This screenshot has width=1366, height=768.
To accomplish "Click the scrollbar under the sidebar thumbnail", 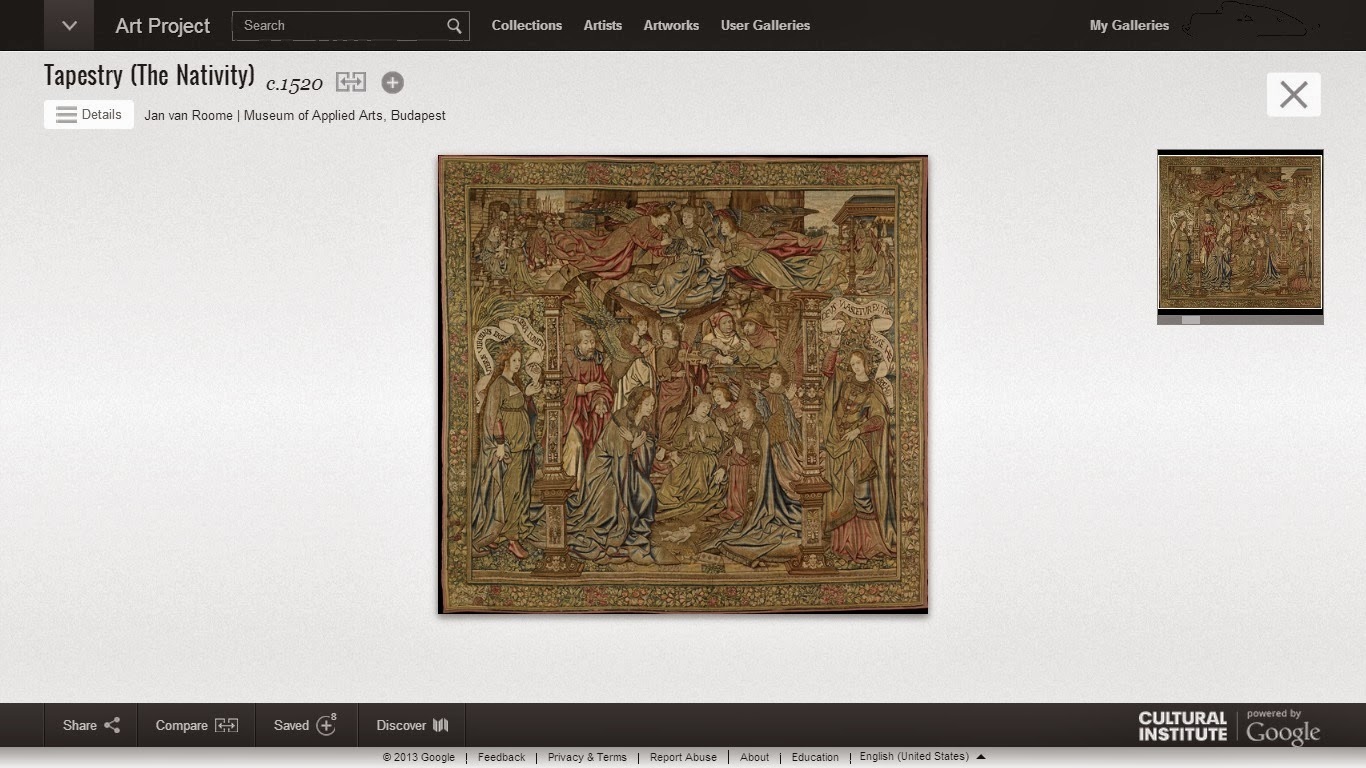I will coord(1190,320).
